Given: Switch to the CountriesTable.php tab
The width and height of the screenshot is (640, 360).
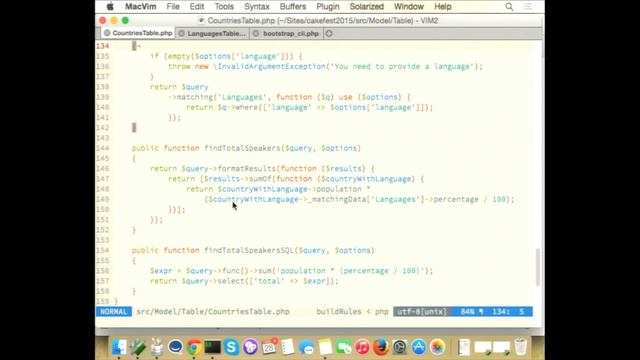Looking at the screenshot, I should tap(138, 33).
